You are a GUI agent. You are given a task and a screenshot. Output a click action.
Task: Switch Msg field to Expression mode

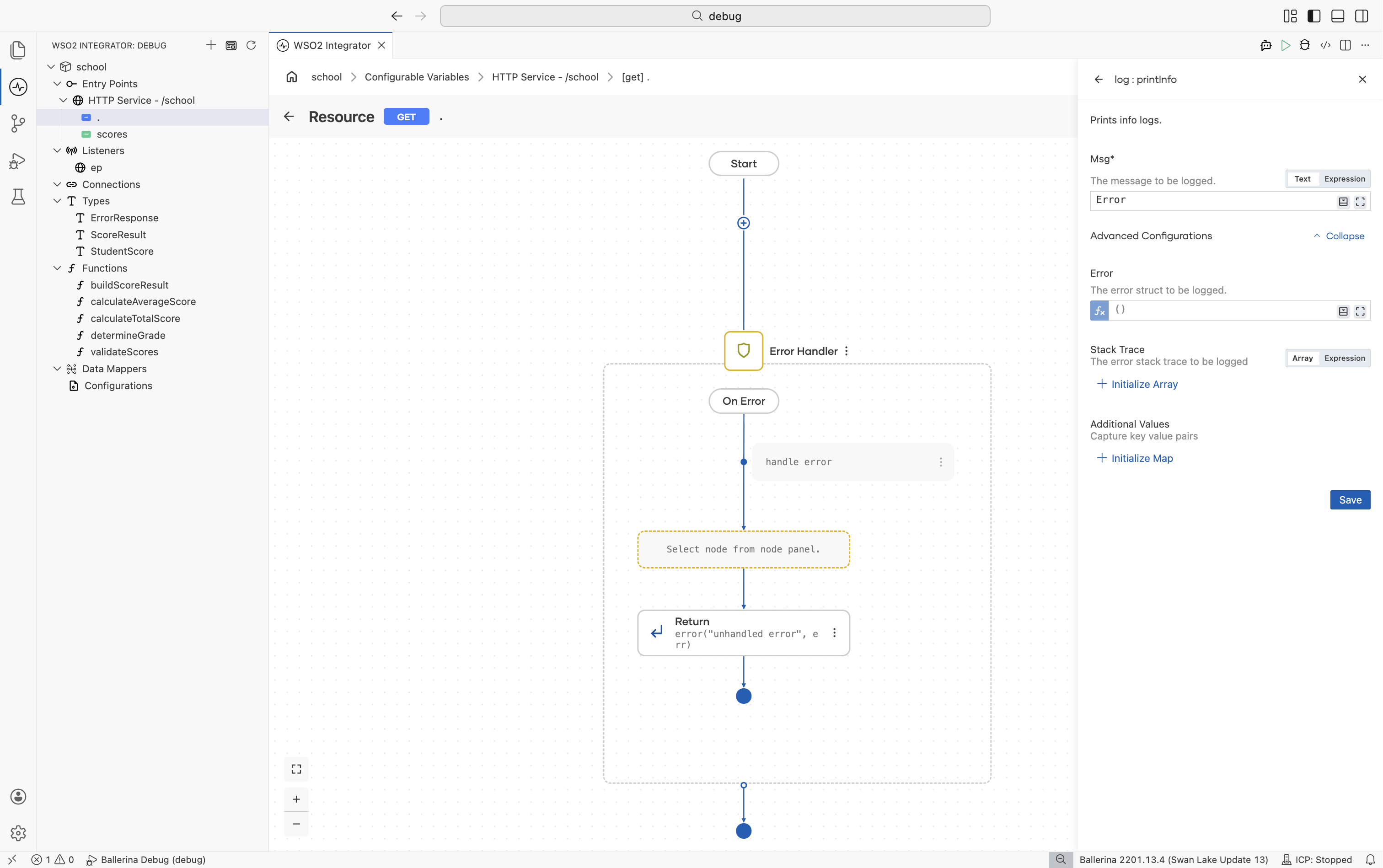tap(1345, 179)
